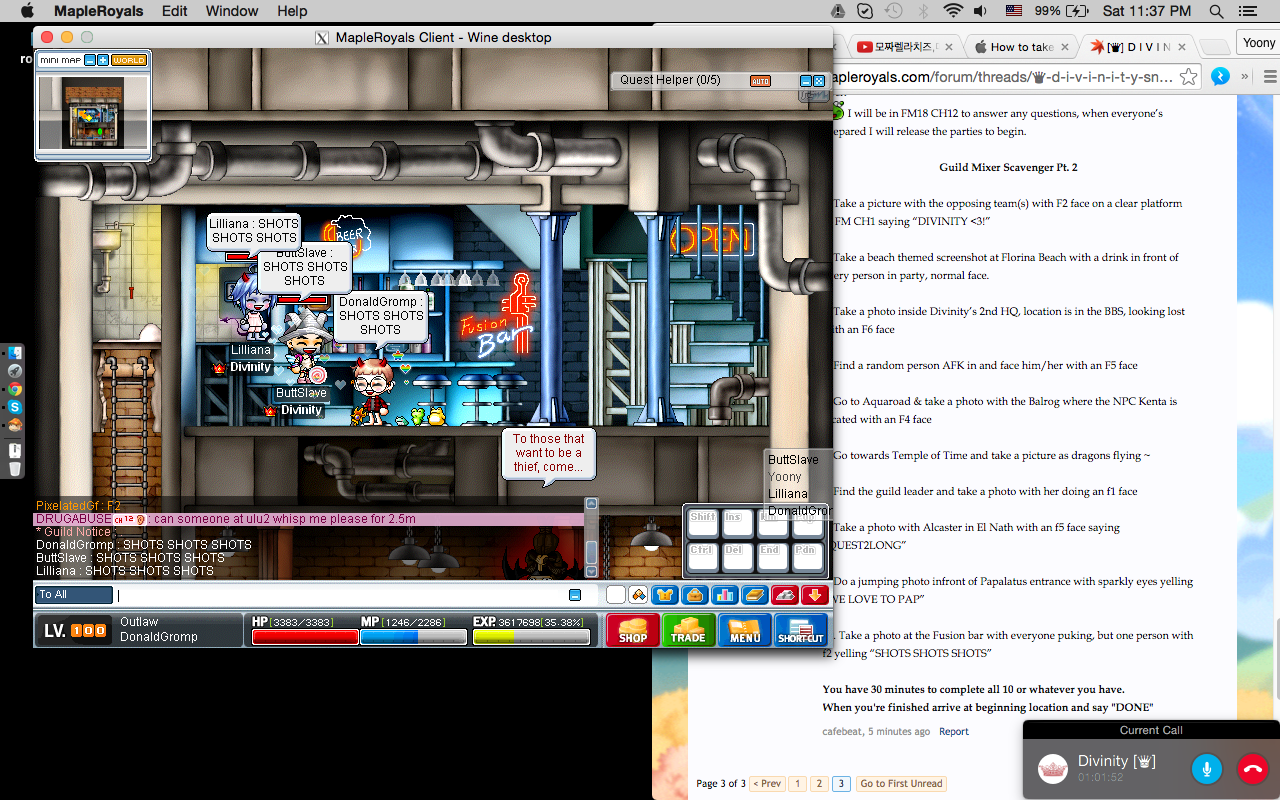Toggle the Quest Helper AUTO button
Image resolution: width=1280 pixels, height=800 pixels.
(760, 81)
